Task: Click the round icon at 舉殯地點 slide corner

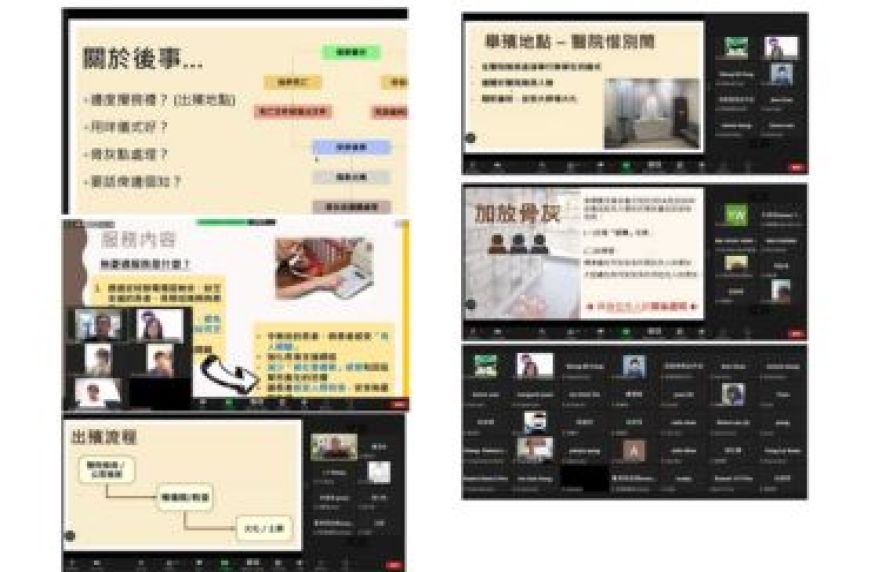Action: [x=469, y=139]
